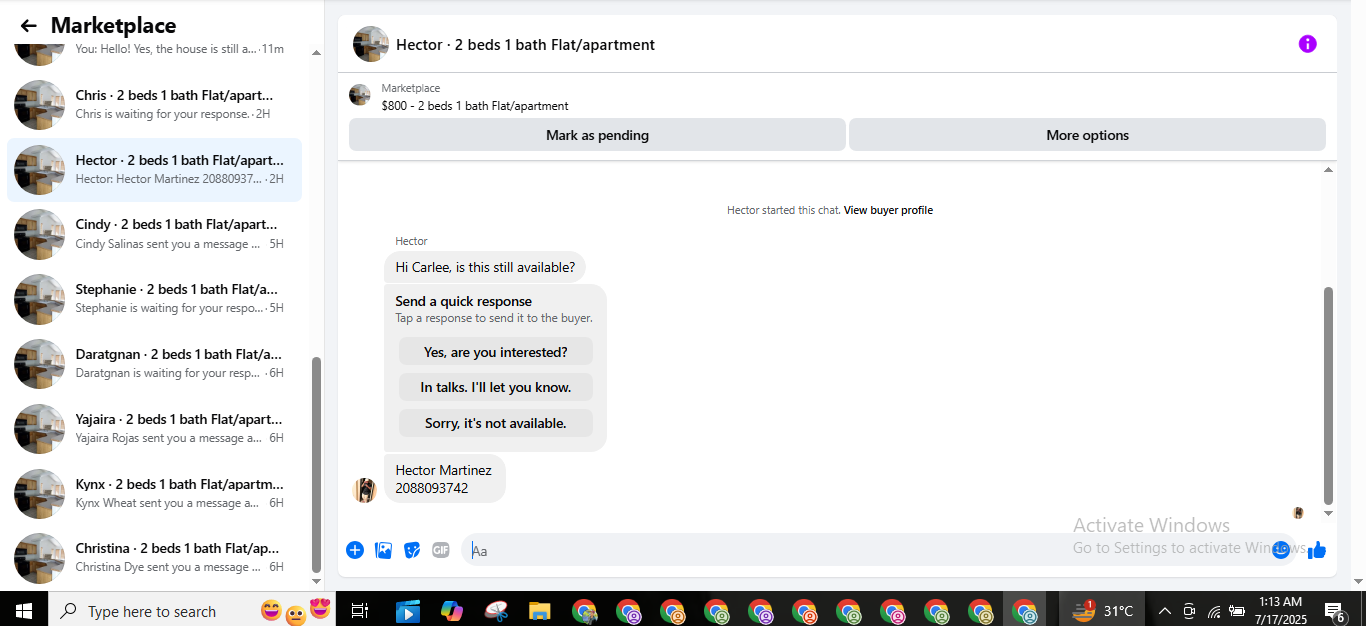
Task: Open Movies & TV taskbar app
Action: 407,610
